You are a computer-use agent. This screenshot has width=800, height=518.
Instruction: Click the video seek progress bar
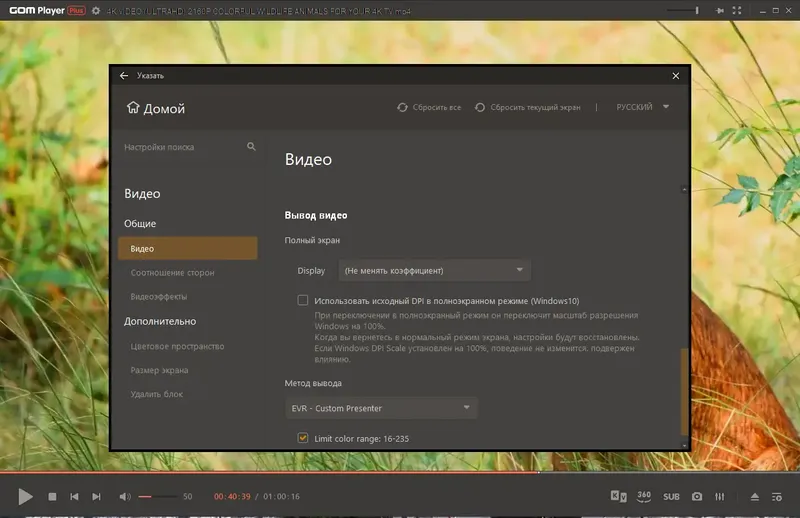[x=400, y=473]
